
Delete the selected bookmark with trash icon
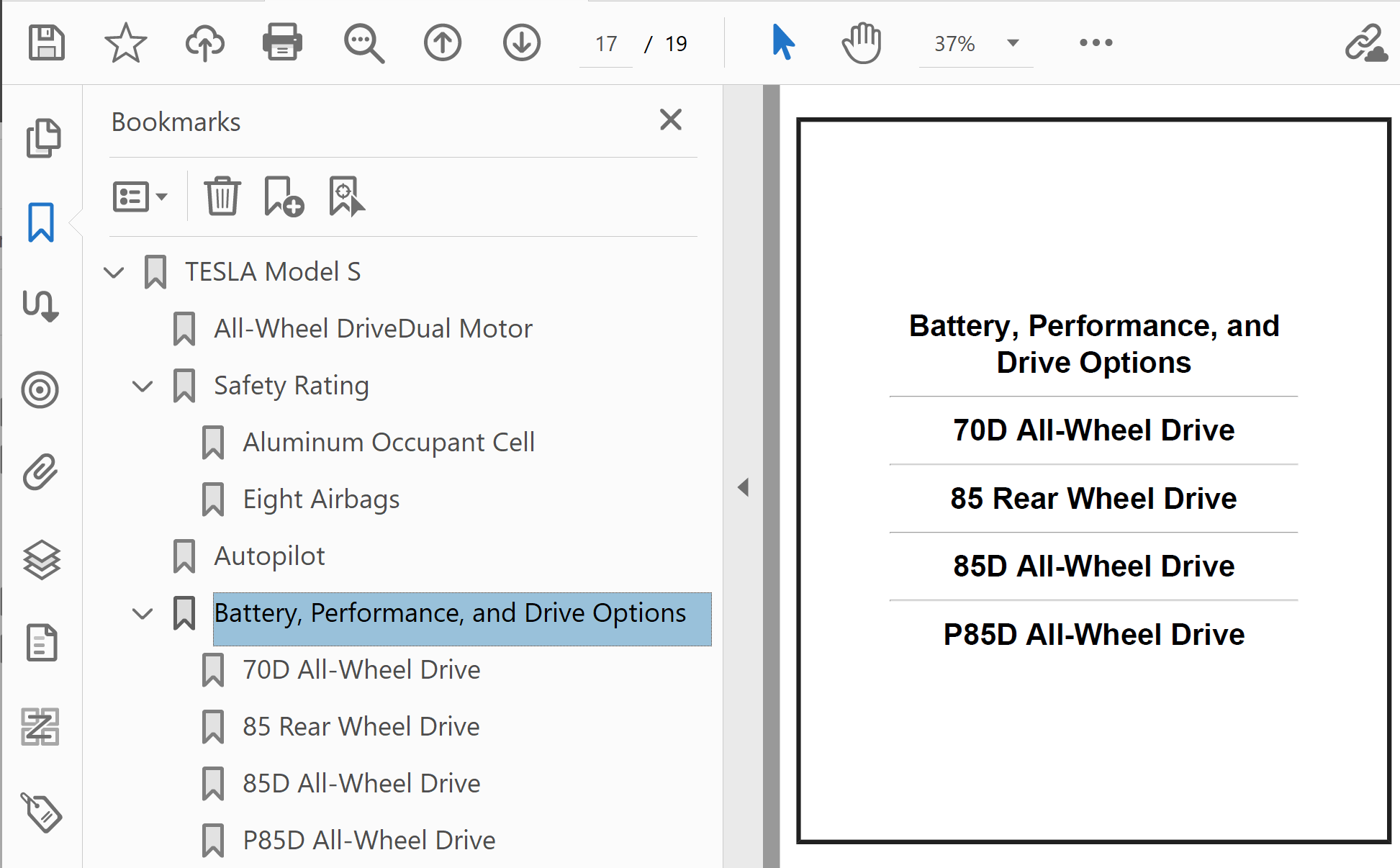(222, 196)
